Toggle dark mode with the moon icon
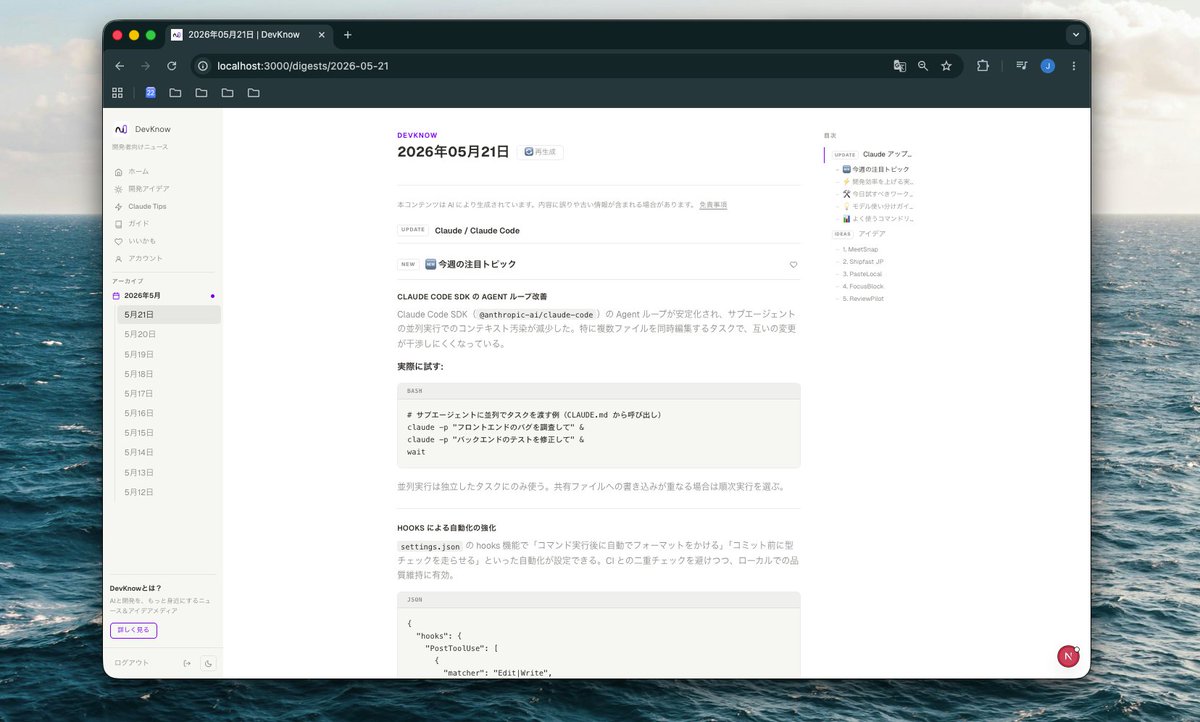1200x722 pixels. click(x=208, y=663)
